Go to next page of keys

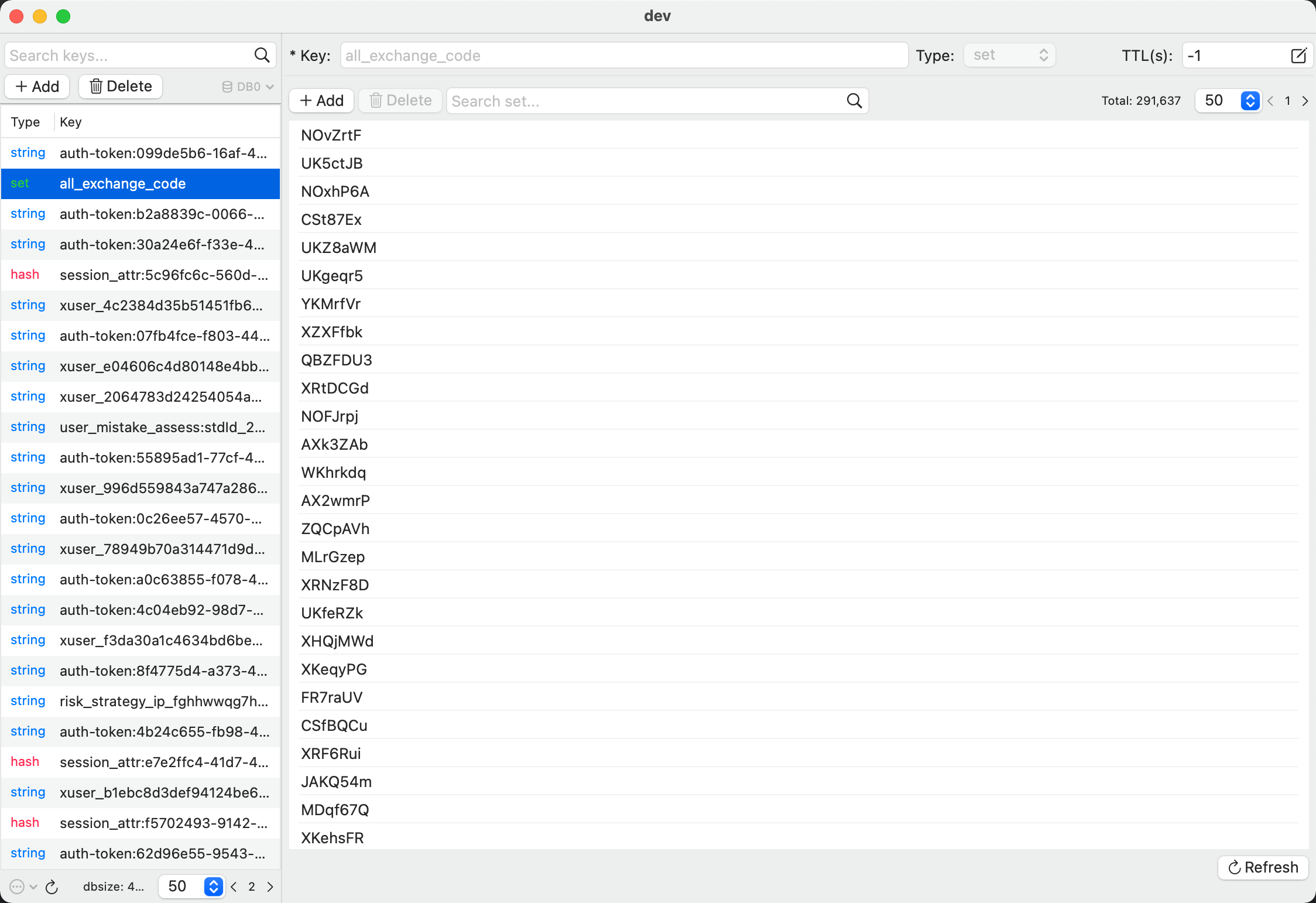(270, 887)
